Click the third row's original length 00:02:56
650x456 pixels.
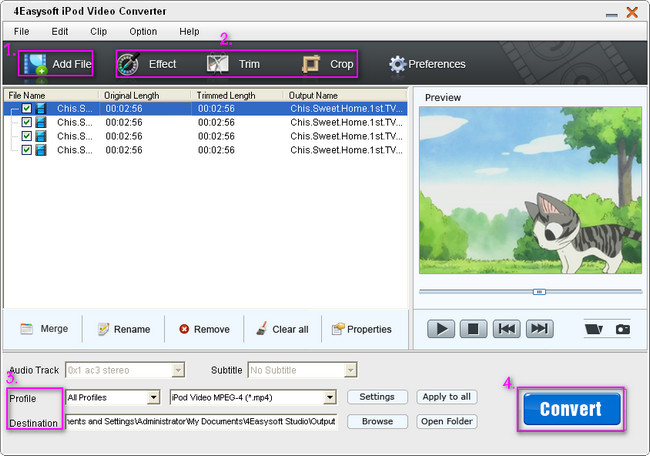tap(124, 136)
